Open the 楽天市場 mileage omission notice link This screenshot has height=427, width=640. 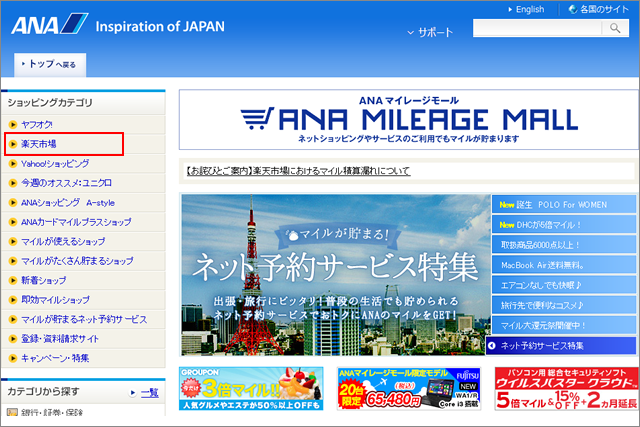(x=298, y=171)
